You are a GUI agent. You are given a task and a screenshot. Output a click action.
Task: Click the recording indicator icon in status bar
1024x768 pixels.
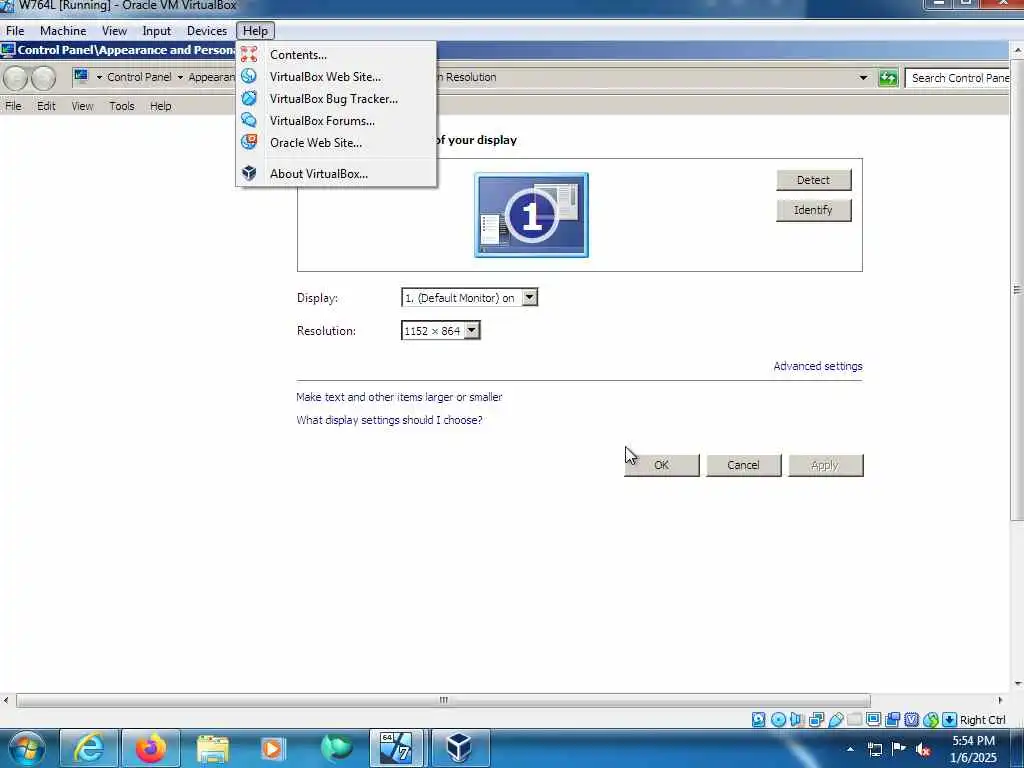point(892,719)
